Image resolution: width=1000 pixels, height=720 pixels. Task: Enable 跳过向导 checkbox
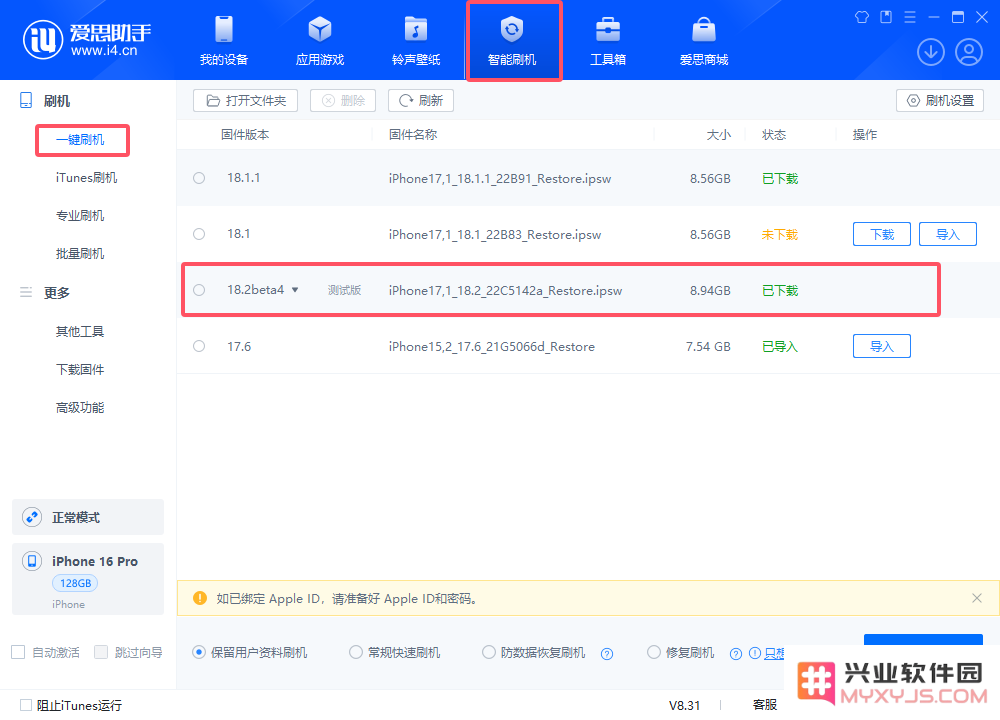pyautogui.click(x=101, y=652)
